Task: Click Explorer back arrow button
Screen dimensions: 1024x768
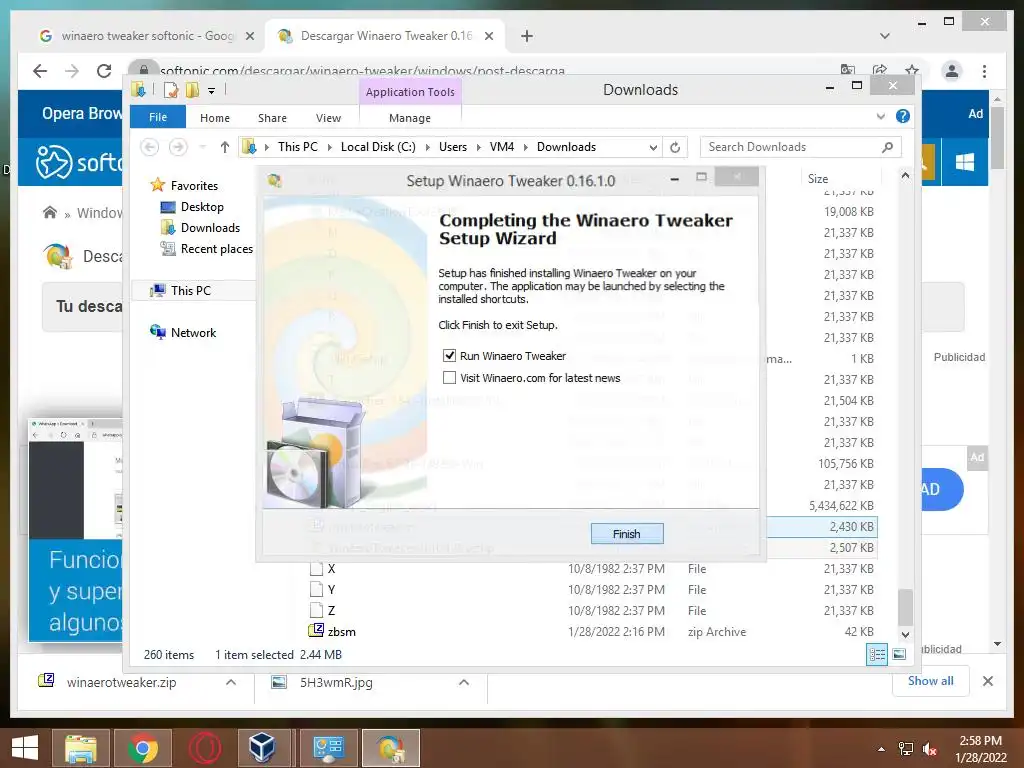Action: click(150, 147)
